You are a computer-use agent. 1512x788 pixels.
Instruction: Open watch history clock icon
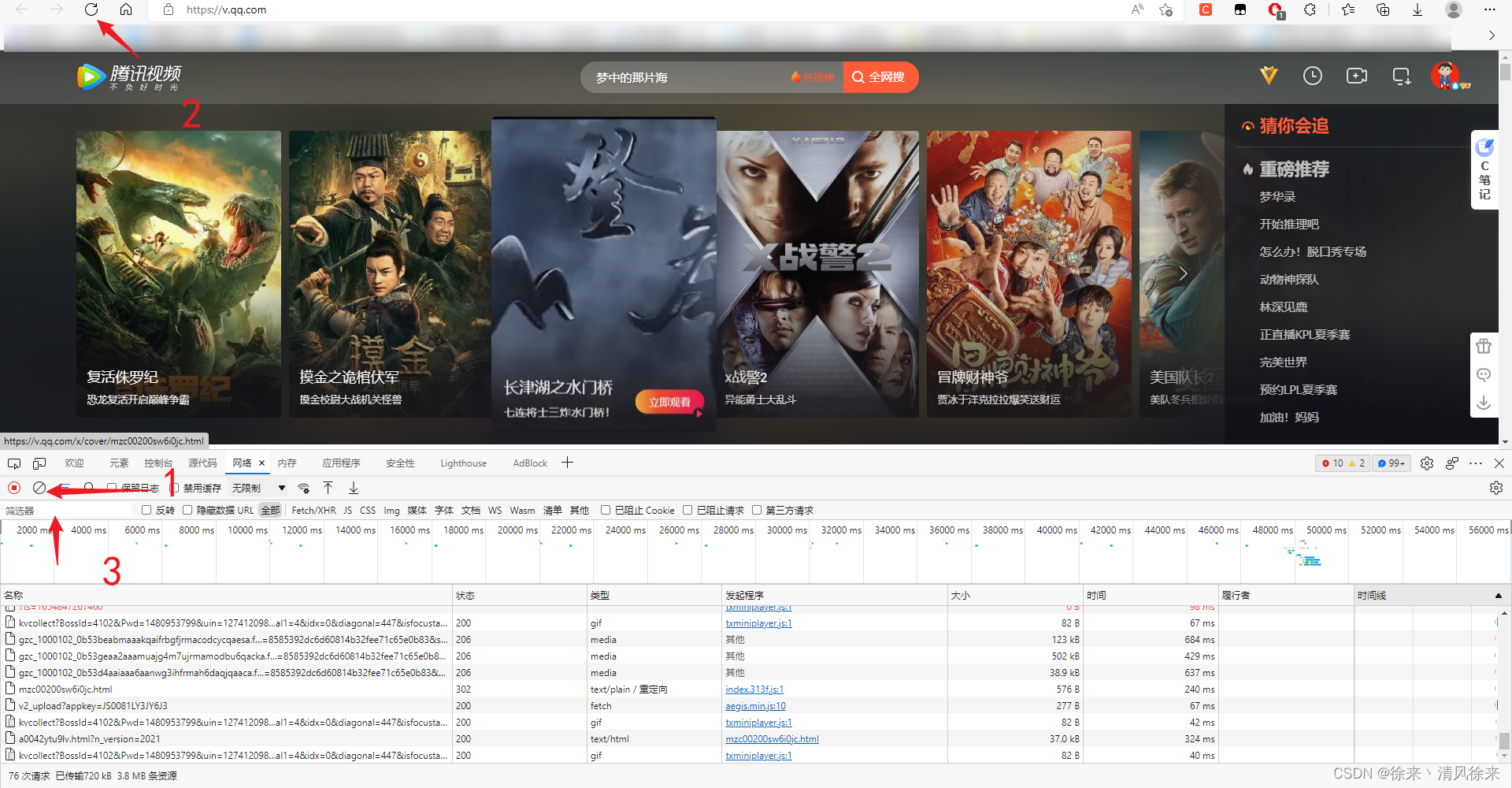point(1313,76)
